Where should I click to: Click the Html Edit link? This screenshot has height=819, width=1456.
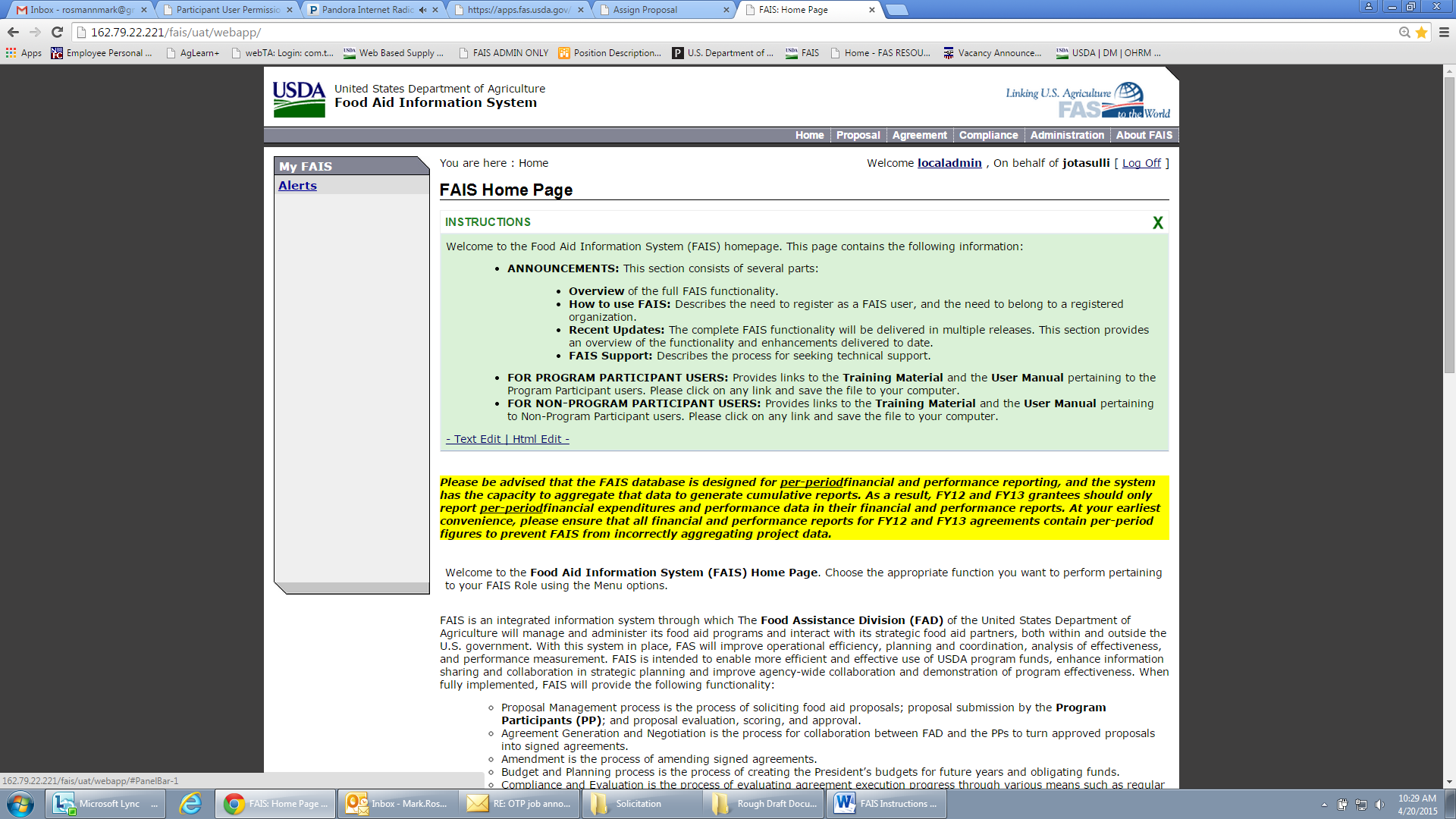(x=537, y=439)
